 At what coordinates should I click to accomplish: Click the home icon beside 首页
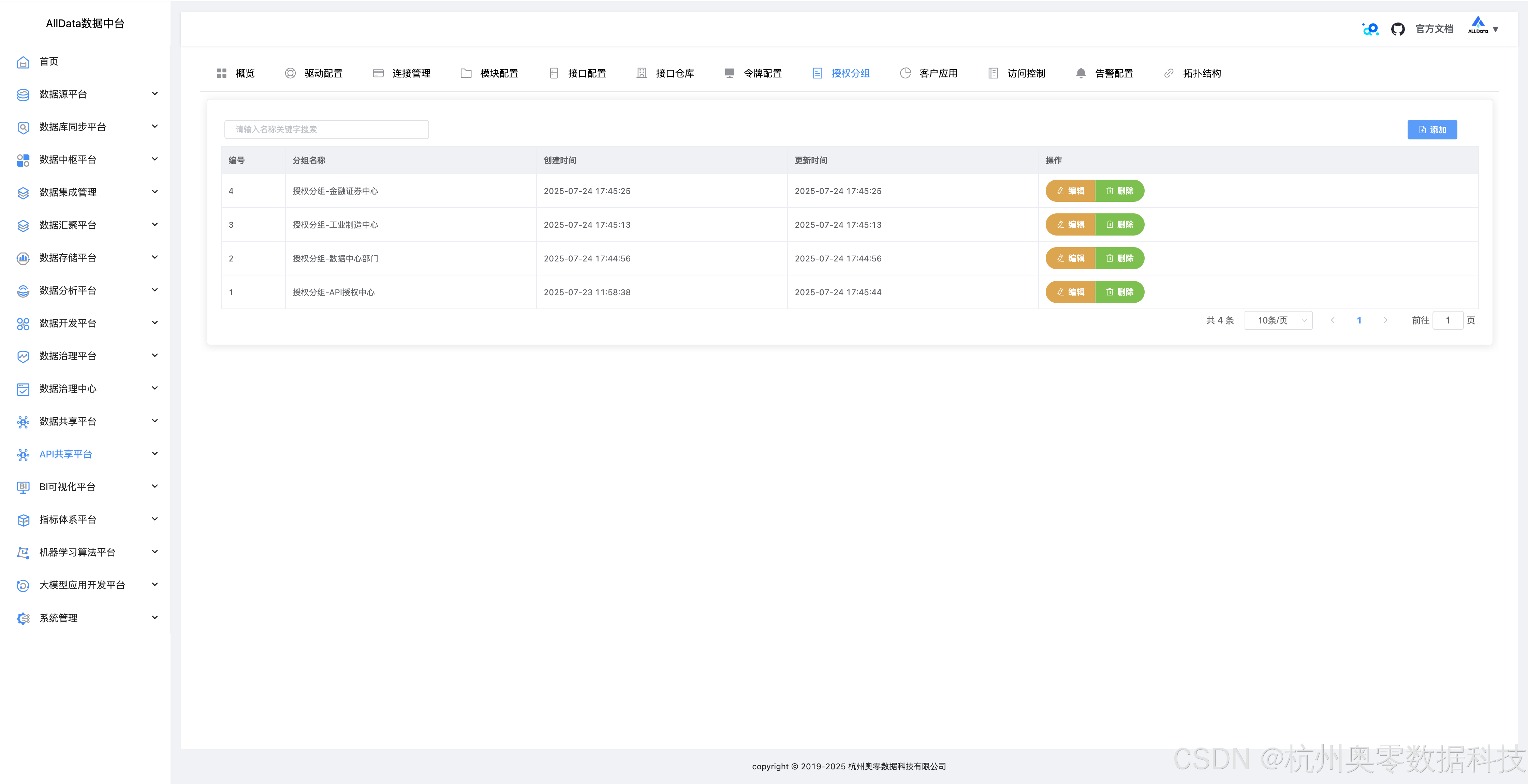coord(23,62)
